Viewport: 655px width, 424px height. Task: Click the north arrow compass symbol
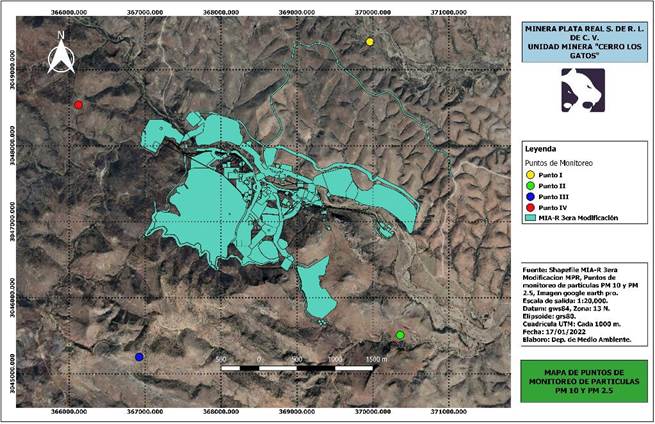click(x=61, y=55)
